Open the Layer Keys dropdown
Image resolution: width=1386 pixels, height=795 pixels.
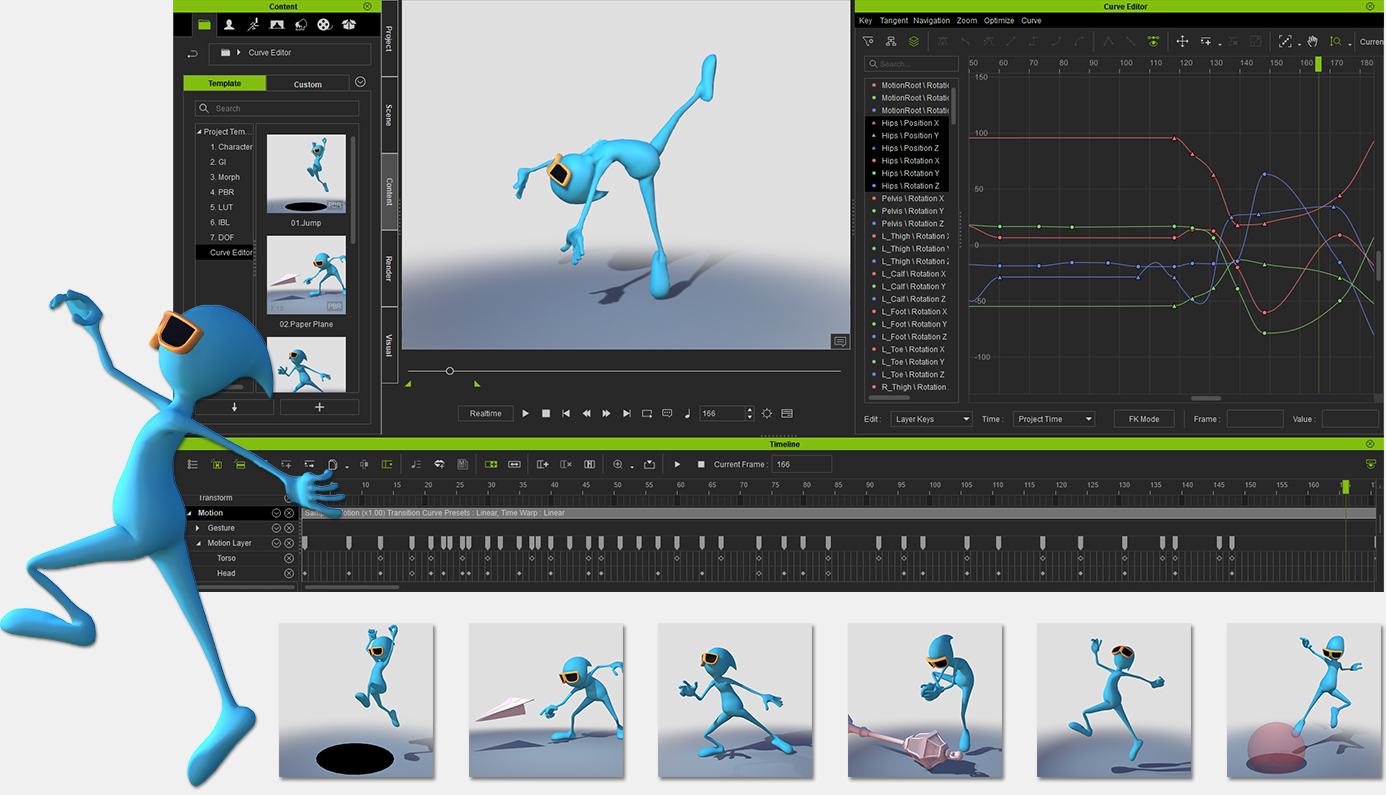[x=931, y=418]
